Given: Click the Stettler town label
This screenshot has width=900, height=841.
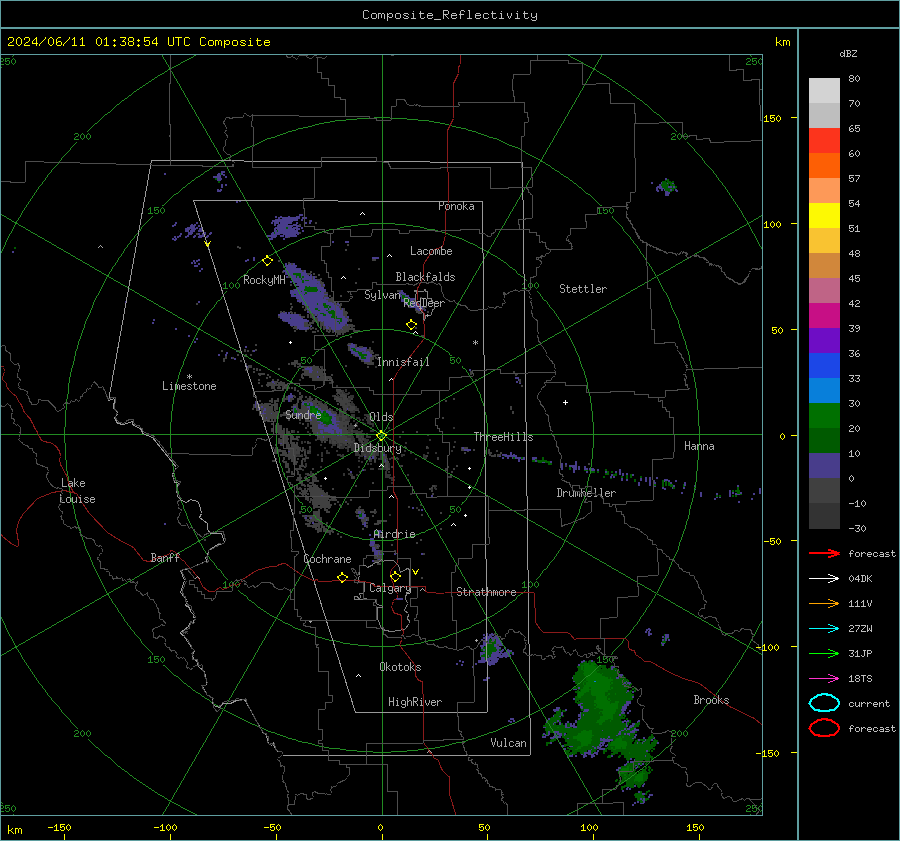Looking at the screenshot, I should tap(583, 289).
